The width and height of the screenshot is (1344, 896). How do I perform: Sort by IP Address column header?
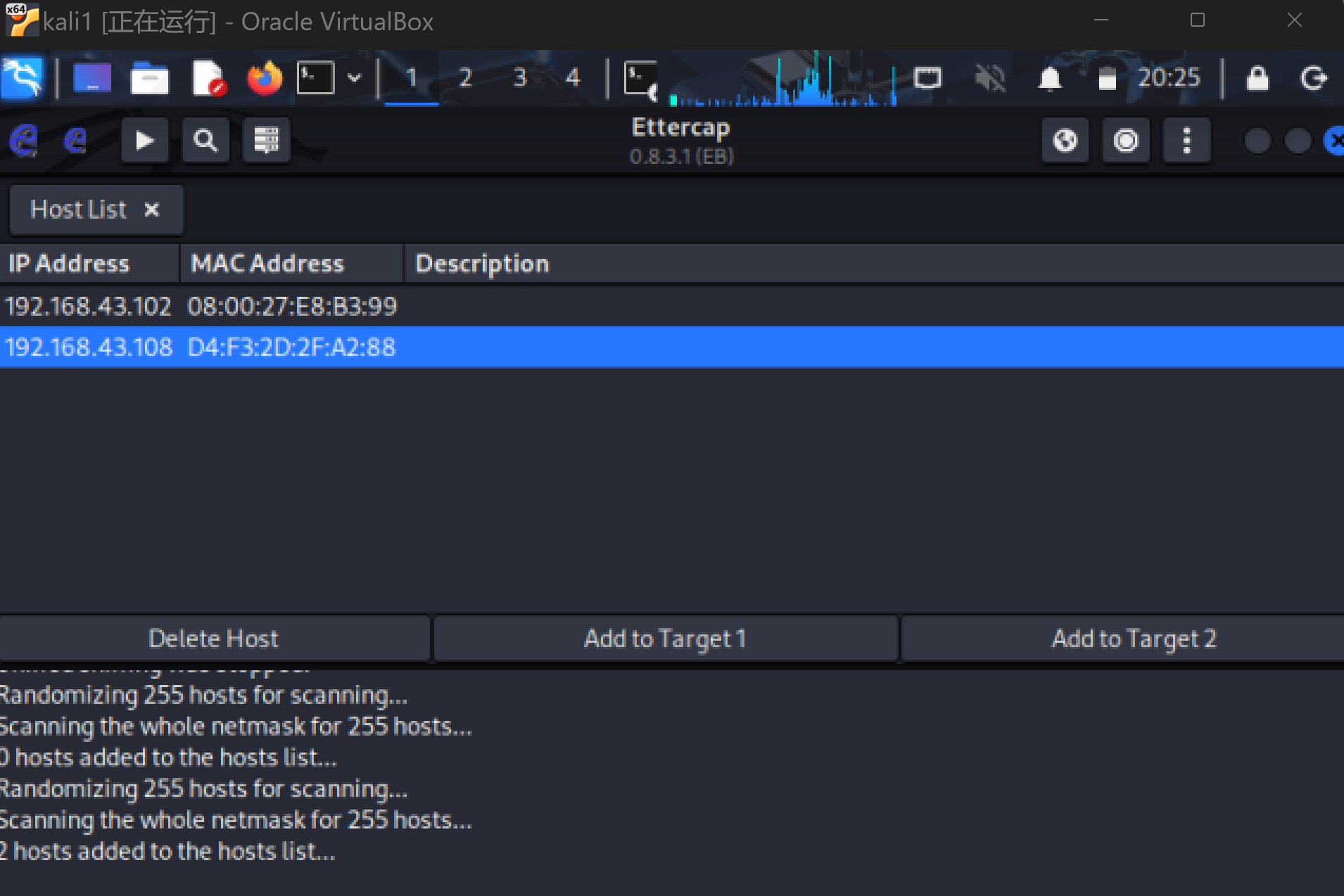pos(89,264)
